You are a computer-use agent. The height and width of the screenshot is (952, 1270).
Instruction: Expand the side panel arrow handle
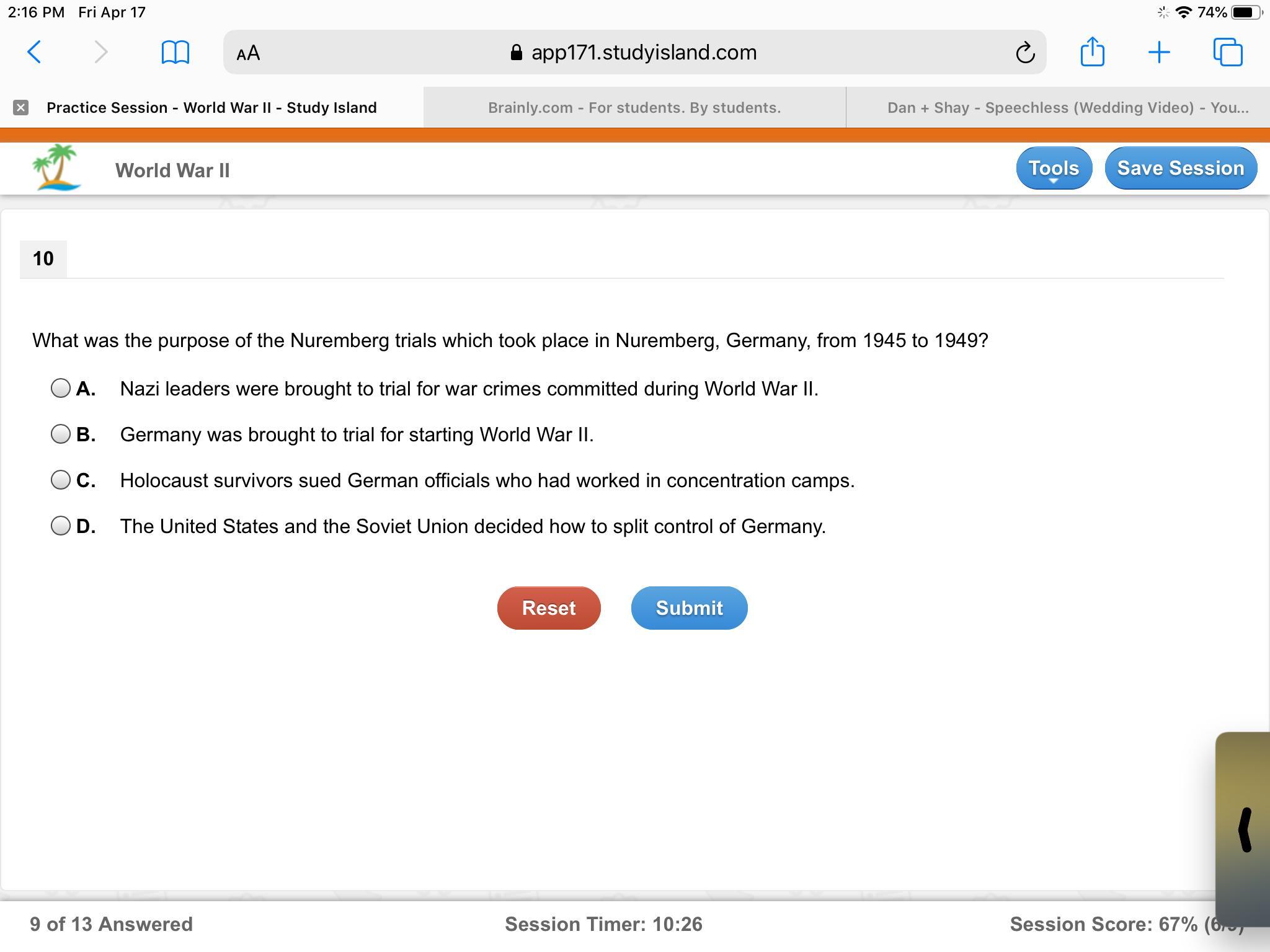(x=1244, y=829)
